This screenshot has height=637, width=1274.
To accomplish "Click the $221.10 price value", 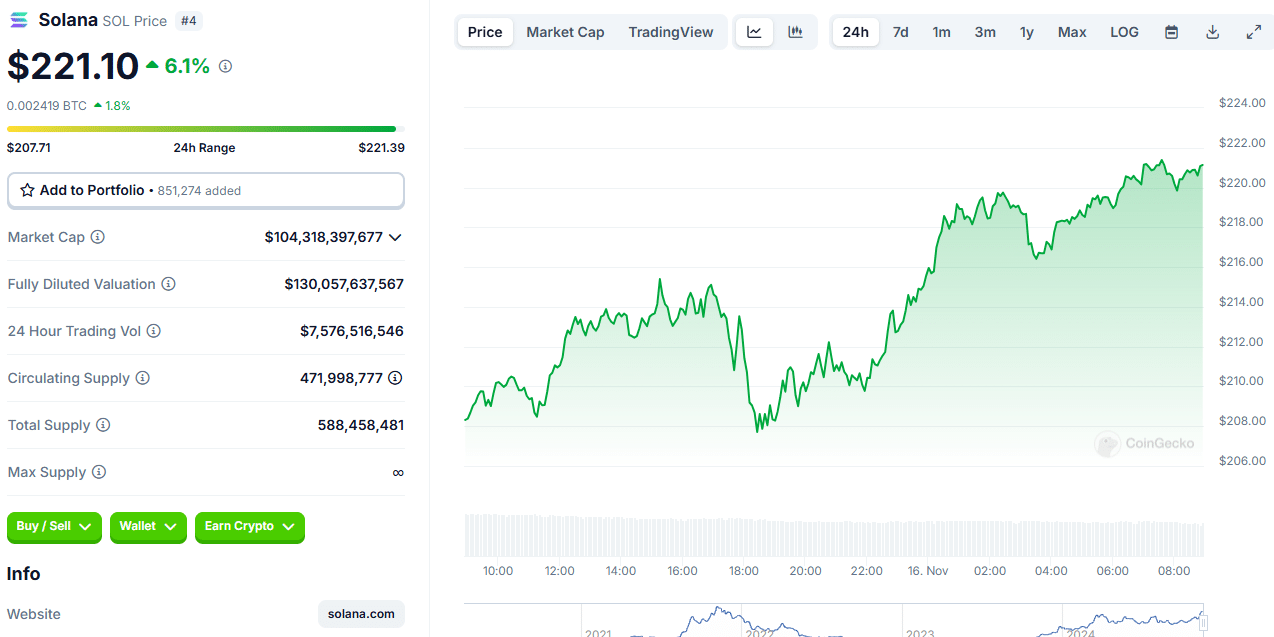I will [x=73, y=66].
